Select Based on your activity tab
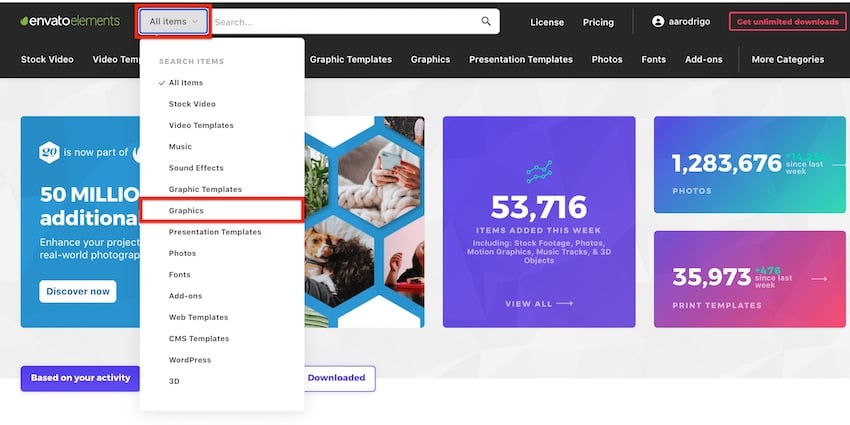This screenshot has width=850, height=425. point(80,378)
